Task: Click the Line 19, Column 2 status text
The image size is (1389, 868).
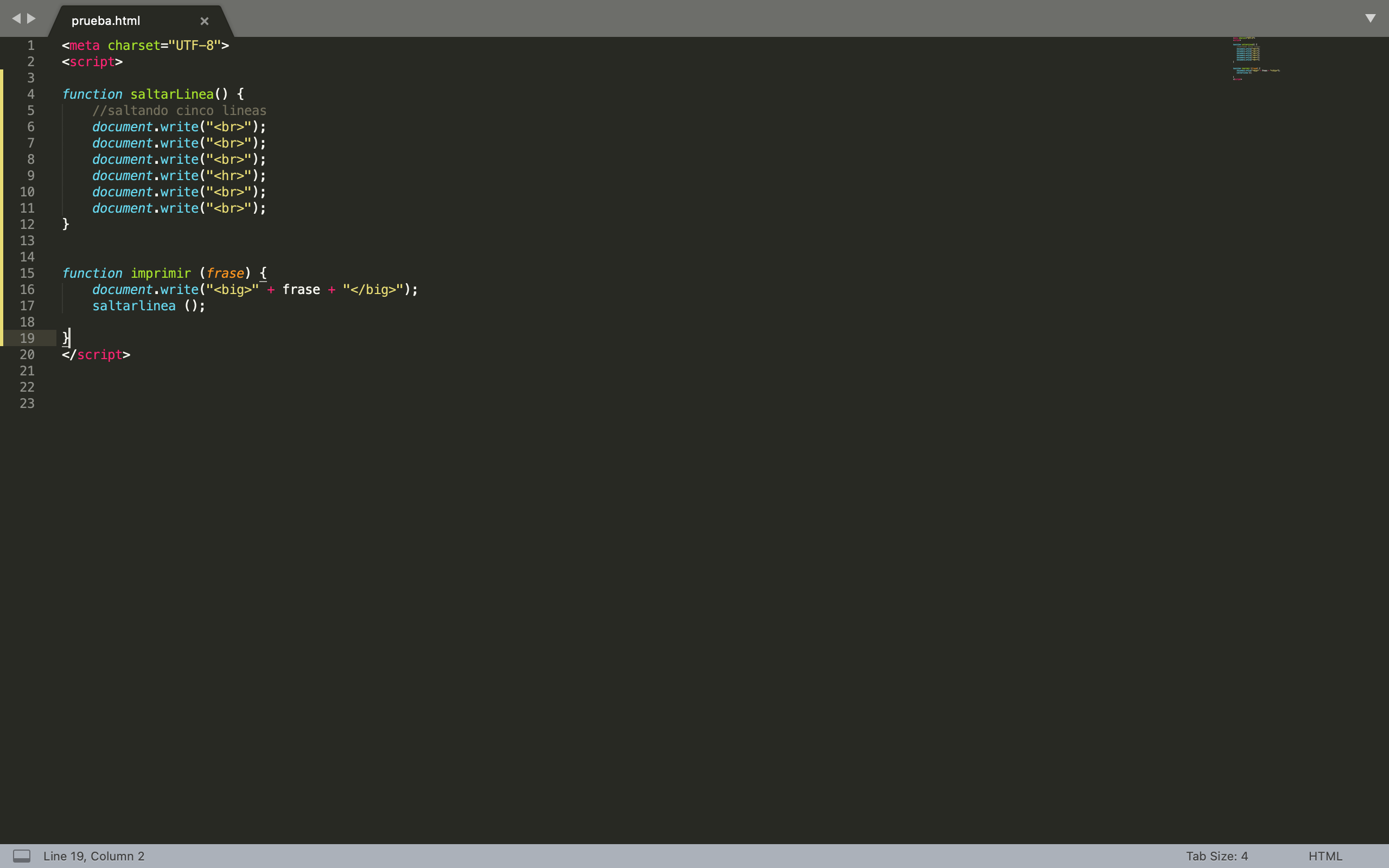Action: click(94, 856)
